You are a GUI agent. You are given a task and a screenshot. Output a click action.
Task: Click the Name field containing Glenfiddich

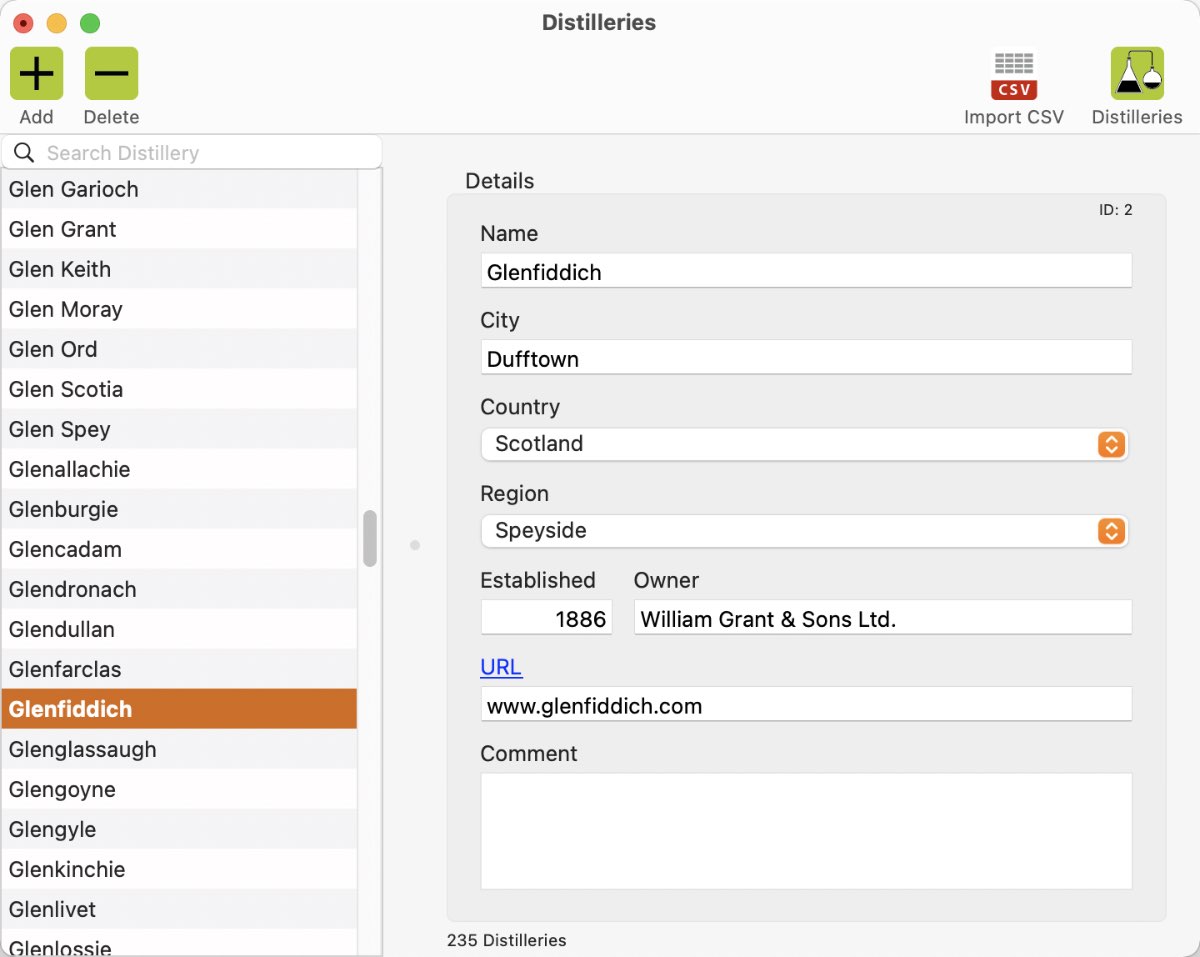806,271
